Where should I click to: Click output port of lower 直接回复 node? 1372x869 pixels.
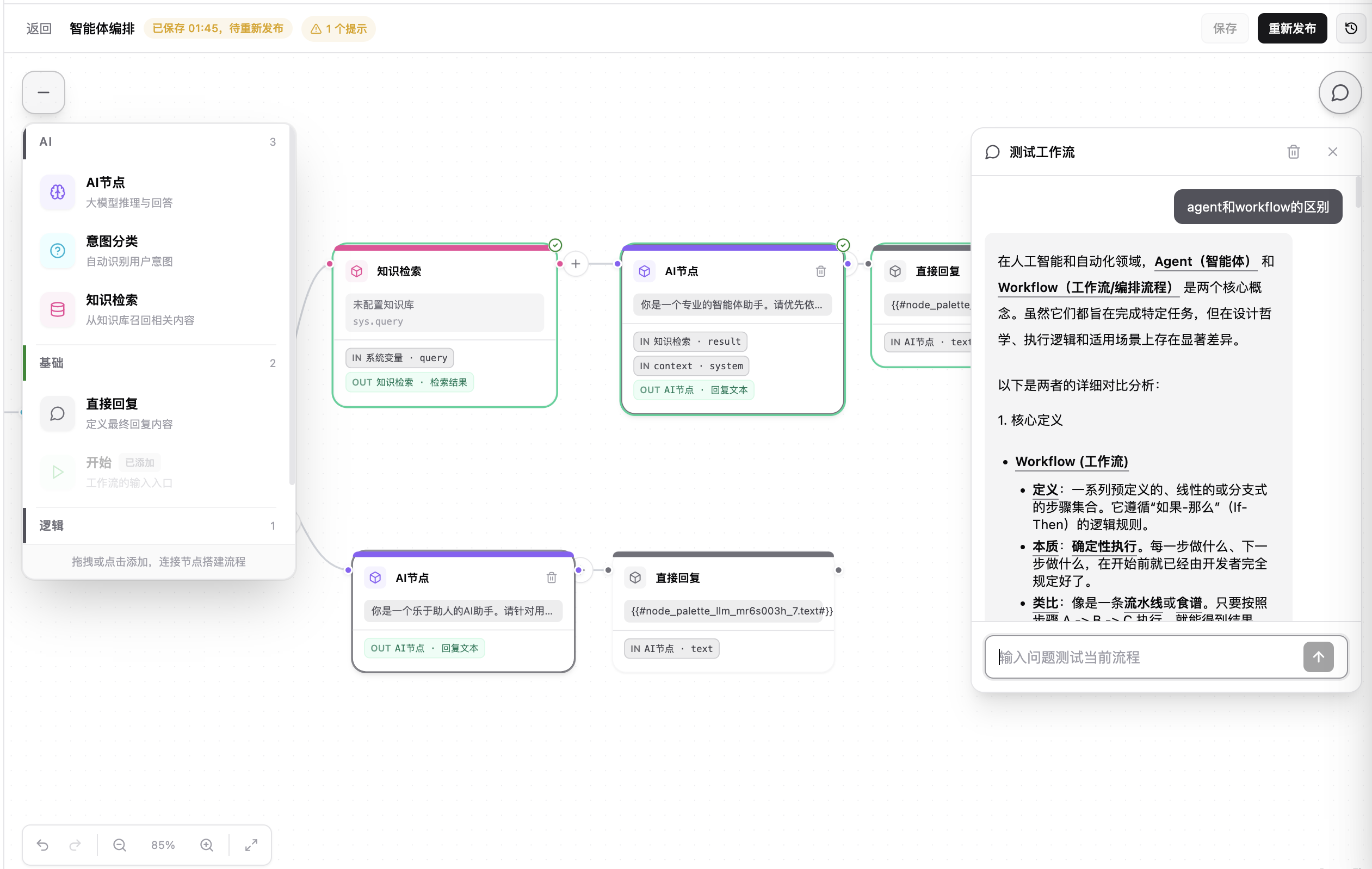click(838, 570)
